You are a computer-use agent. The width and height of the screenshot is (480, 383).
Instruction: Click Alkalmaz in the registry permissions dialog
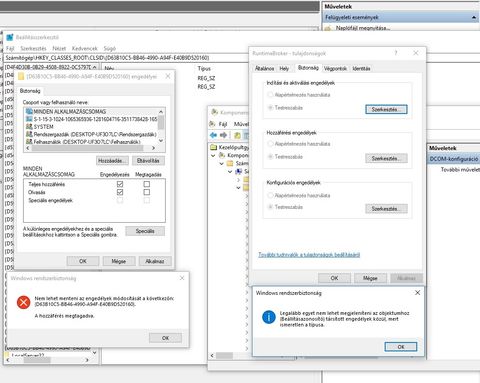pyautogui.click(x=155, y=261)
